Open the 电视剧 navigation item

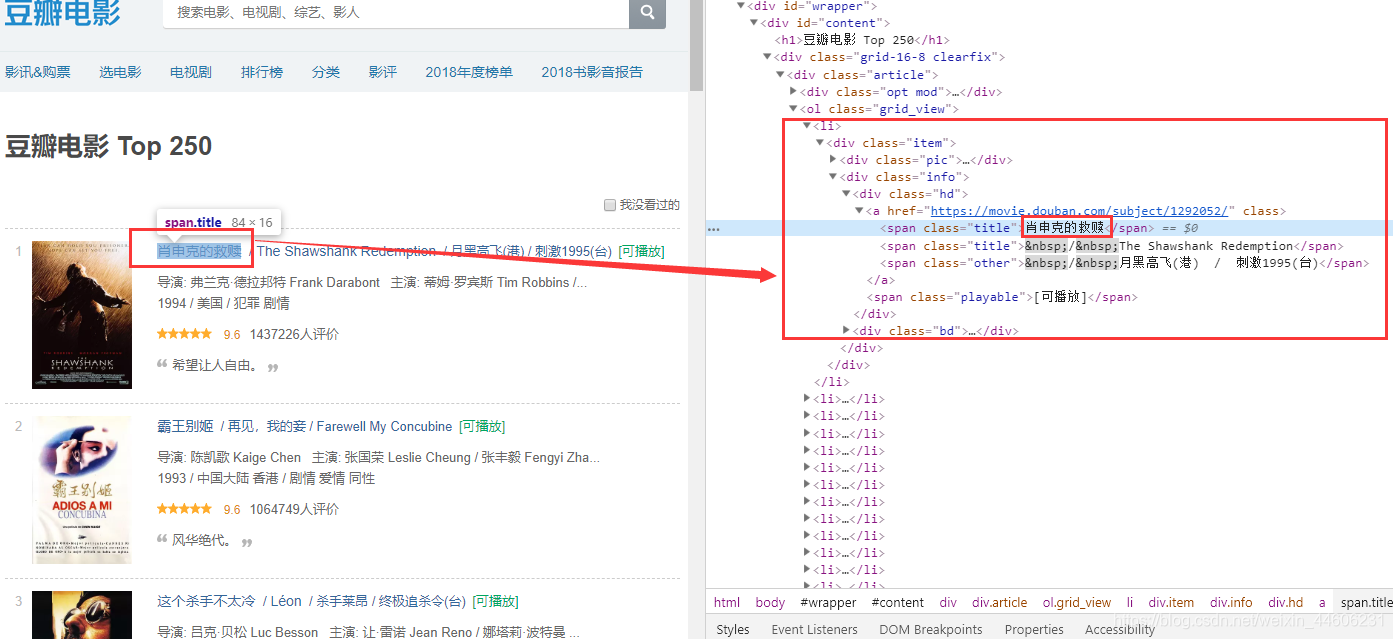point(191,72)
